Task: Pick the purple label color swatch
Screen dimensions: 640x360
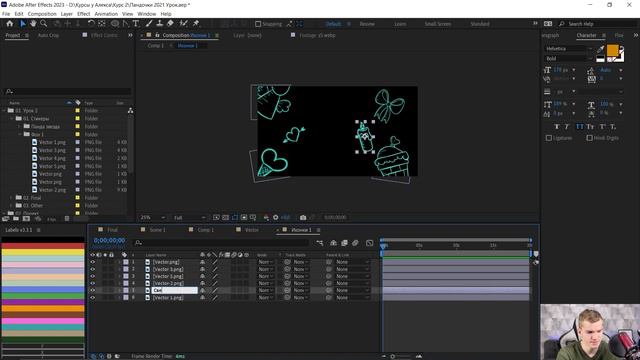Action: 43,302
